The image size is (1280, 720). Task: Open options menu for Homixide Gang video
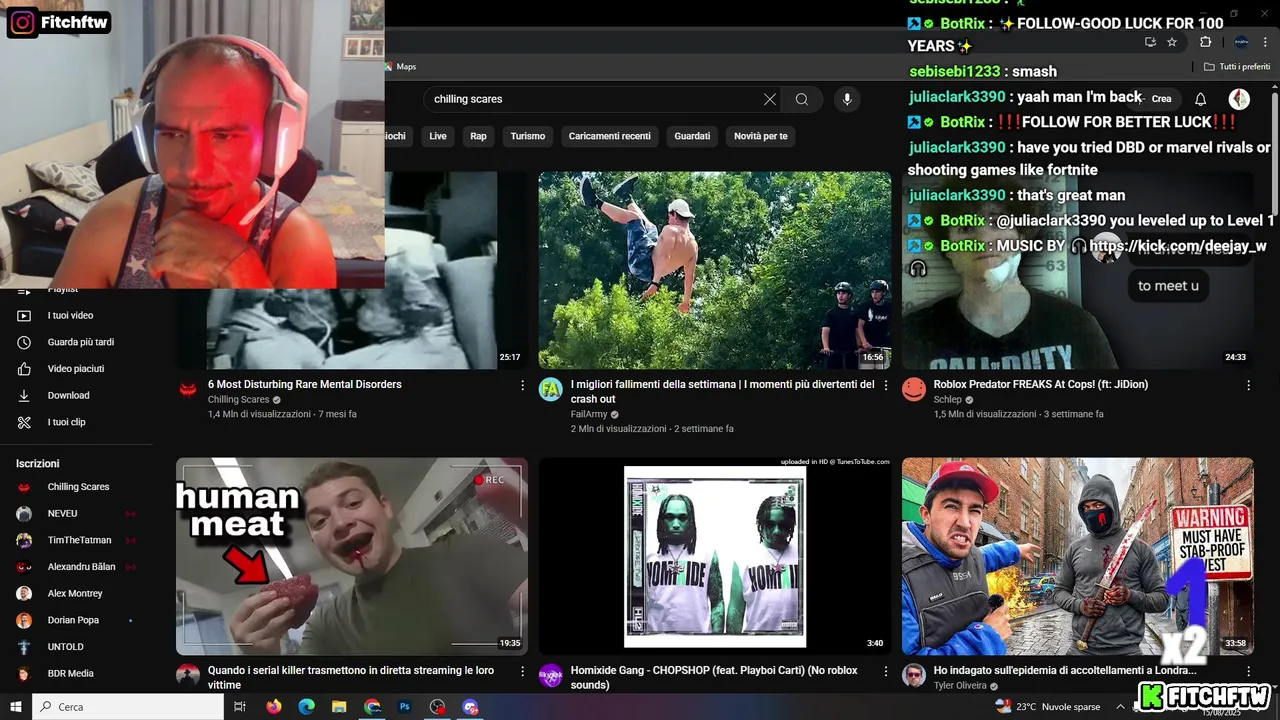885,671
